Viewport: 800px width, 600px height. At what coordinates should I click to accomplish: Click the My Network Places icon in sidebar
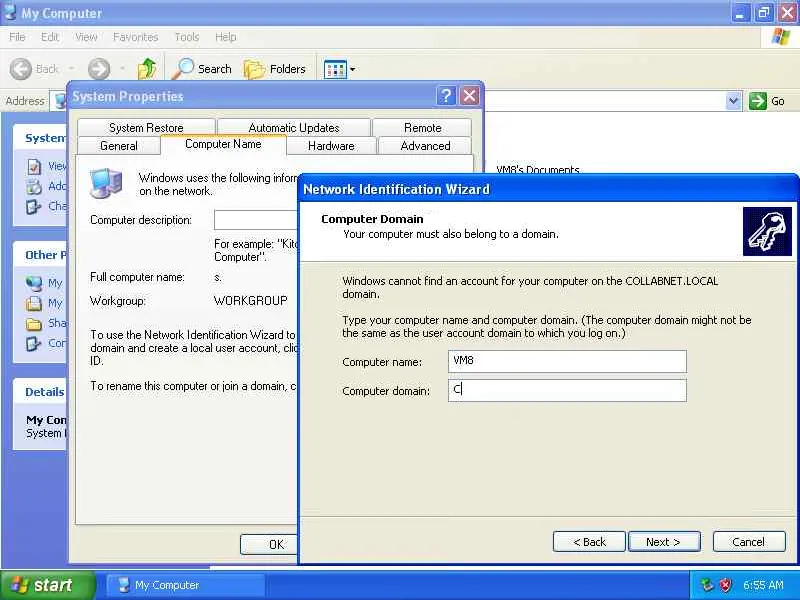coord(34,283)
